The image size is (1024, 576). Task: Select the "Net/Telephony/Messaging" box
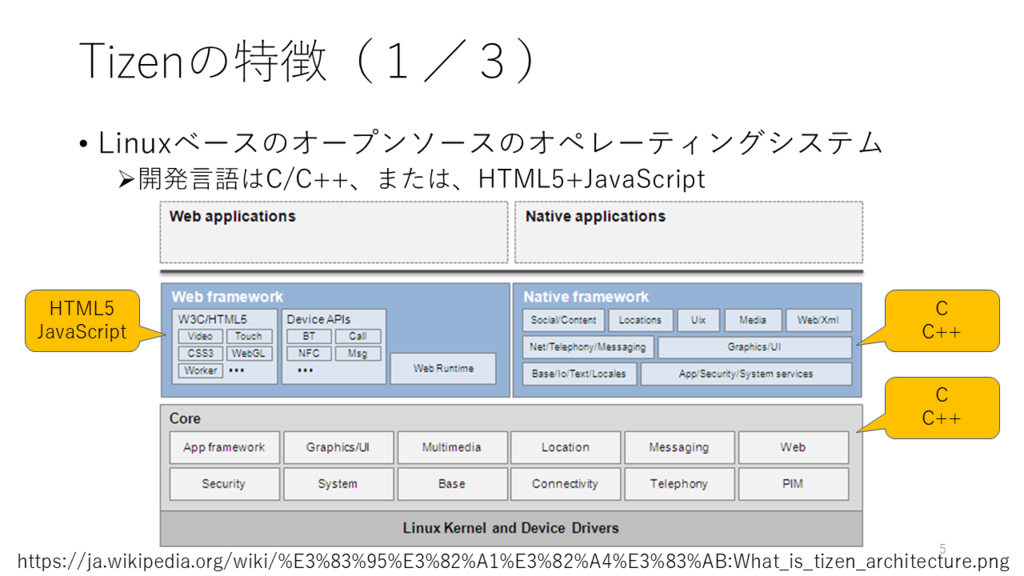(588, 347)
